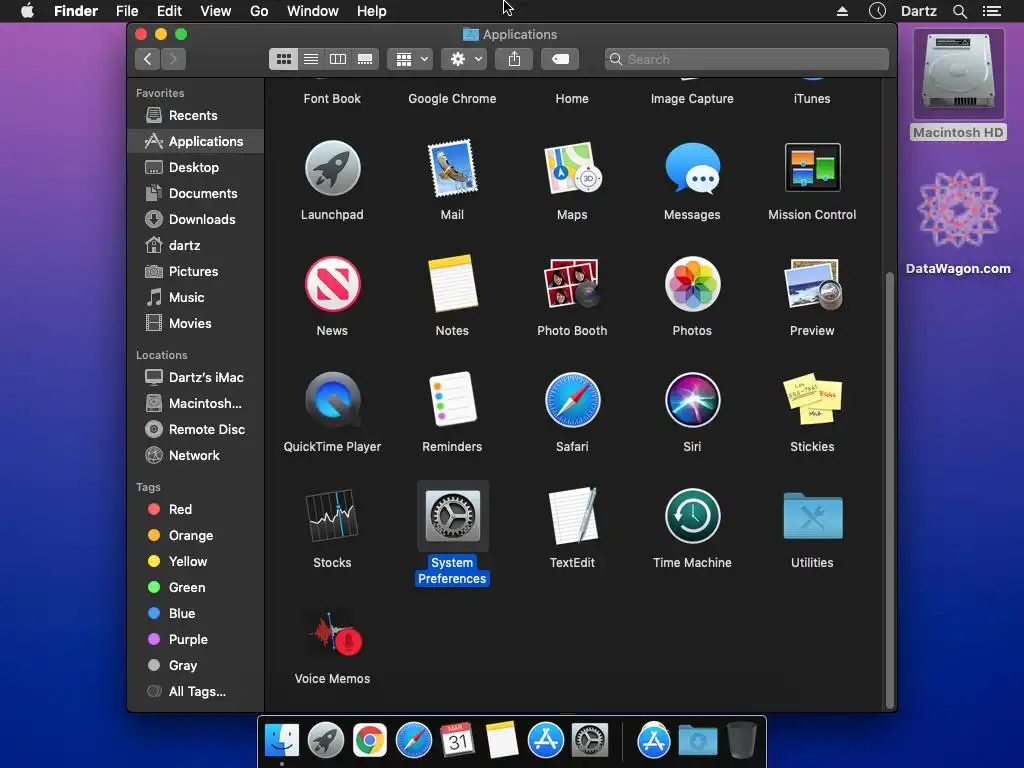Select the Stocks app icon

click(x=332, y=516)
